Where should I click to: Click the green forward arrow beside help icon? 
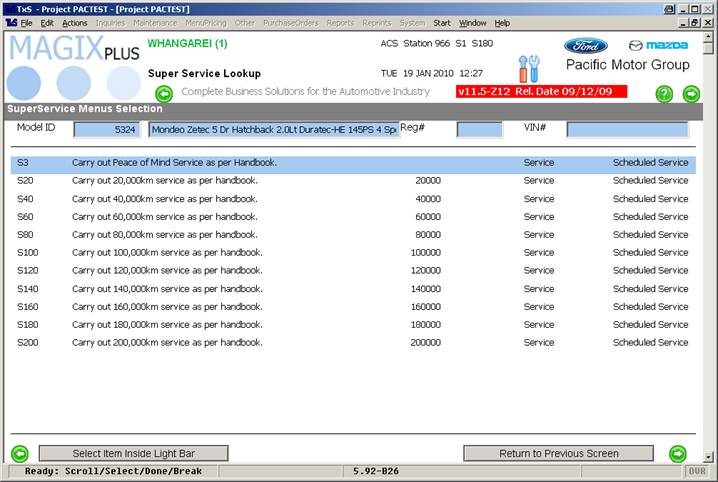coord(691,94)
